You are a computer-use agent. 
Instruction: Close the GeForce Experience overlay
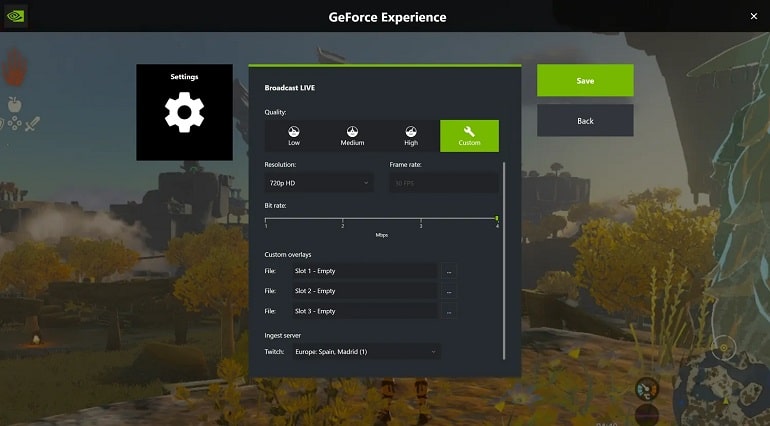coord(754,16)
